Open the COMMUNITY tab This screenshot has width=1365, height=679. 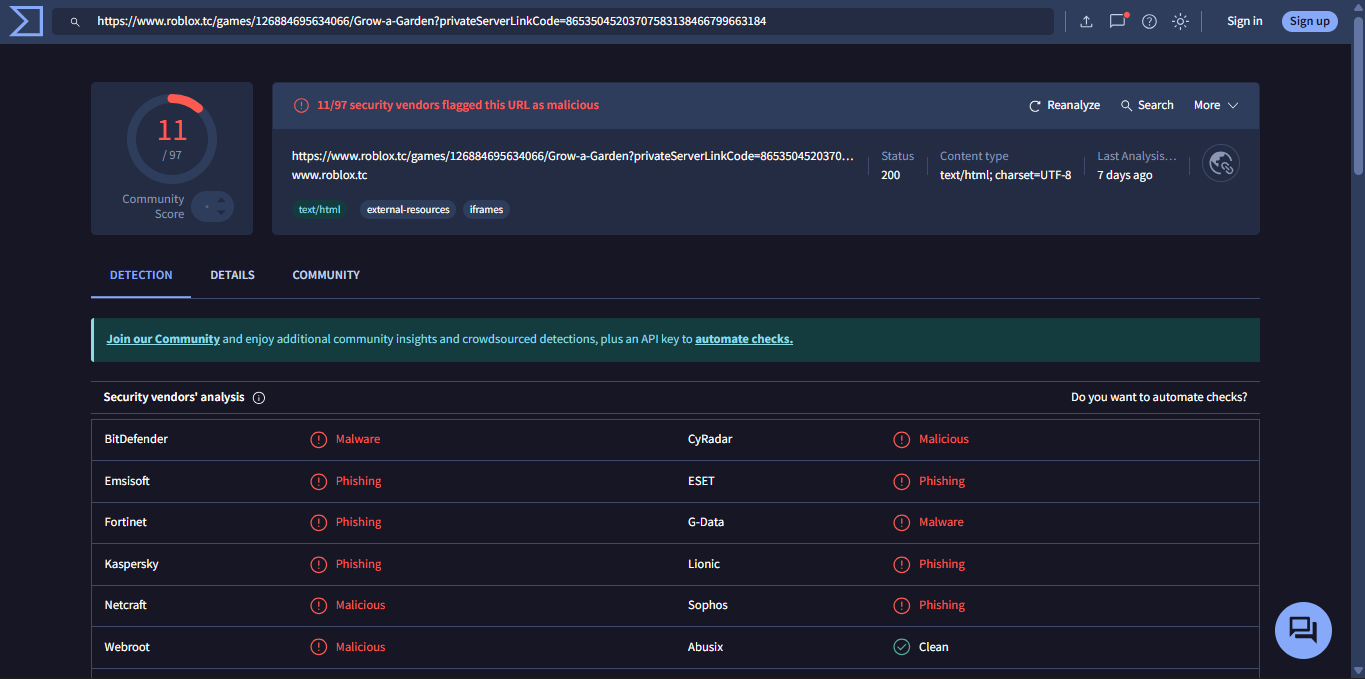325,274
